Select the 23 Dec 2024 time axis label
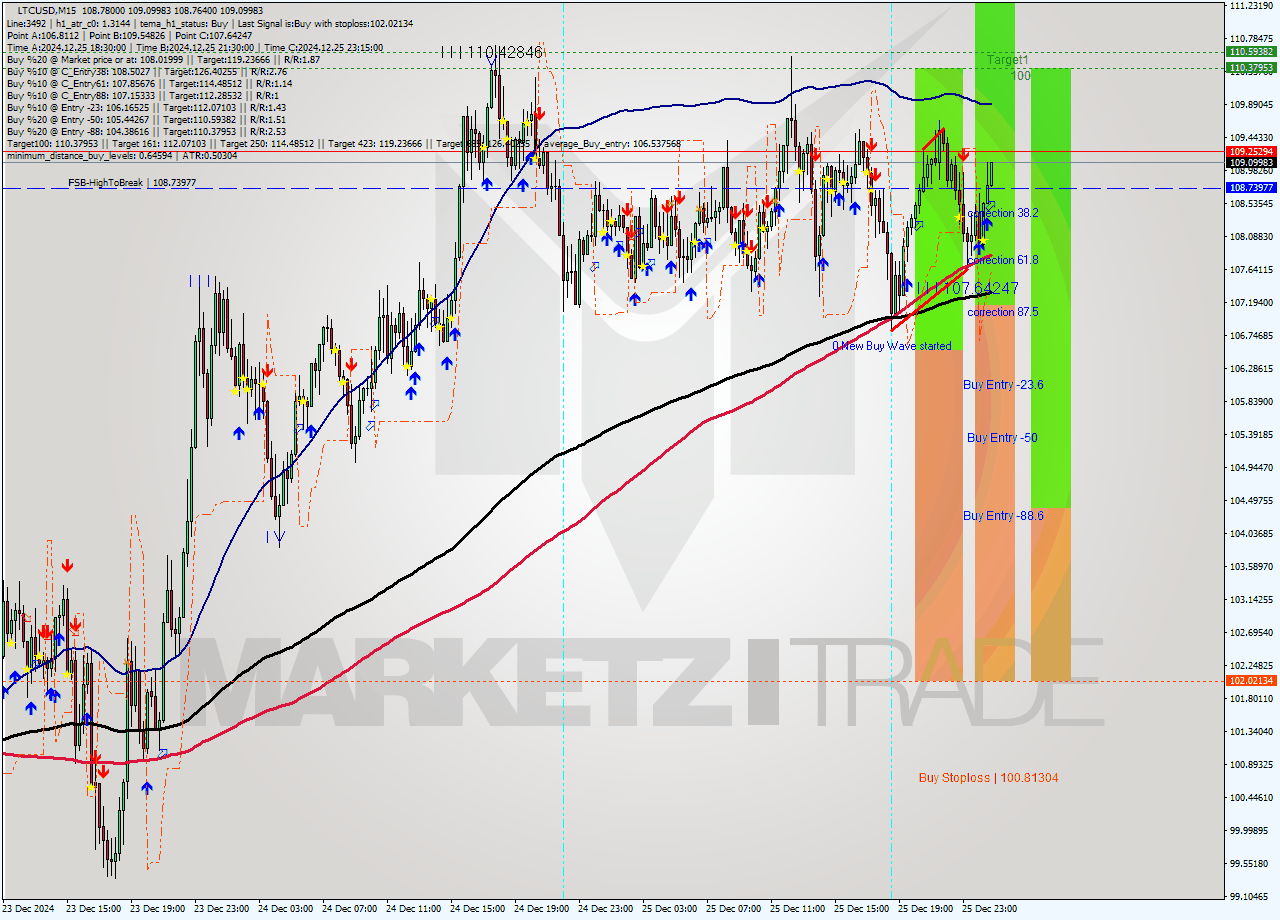The width and height of the screenshot is (1280, 920). [29, 909]
